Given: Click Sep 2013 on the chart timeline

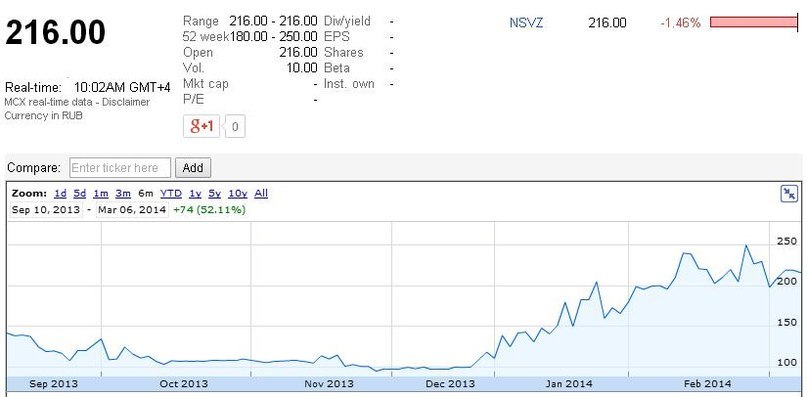Looking at the screenshot, I should pyautogui.click(x=54, y=384).
